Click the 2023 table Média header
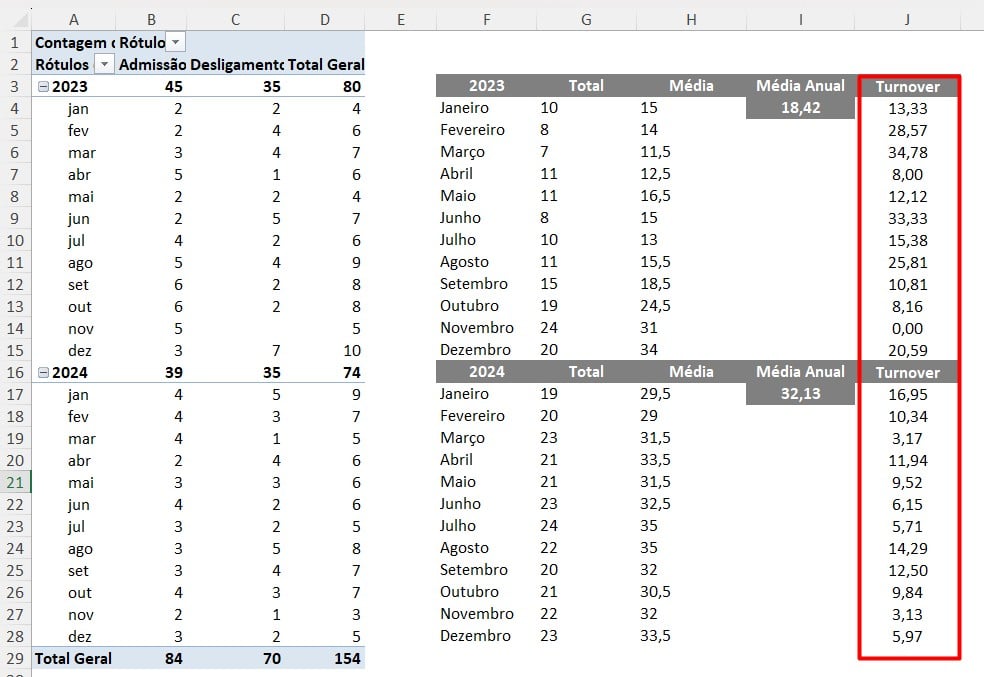The height and width of the screenshot is (677, 984). tap(691, 86)
